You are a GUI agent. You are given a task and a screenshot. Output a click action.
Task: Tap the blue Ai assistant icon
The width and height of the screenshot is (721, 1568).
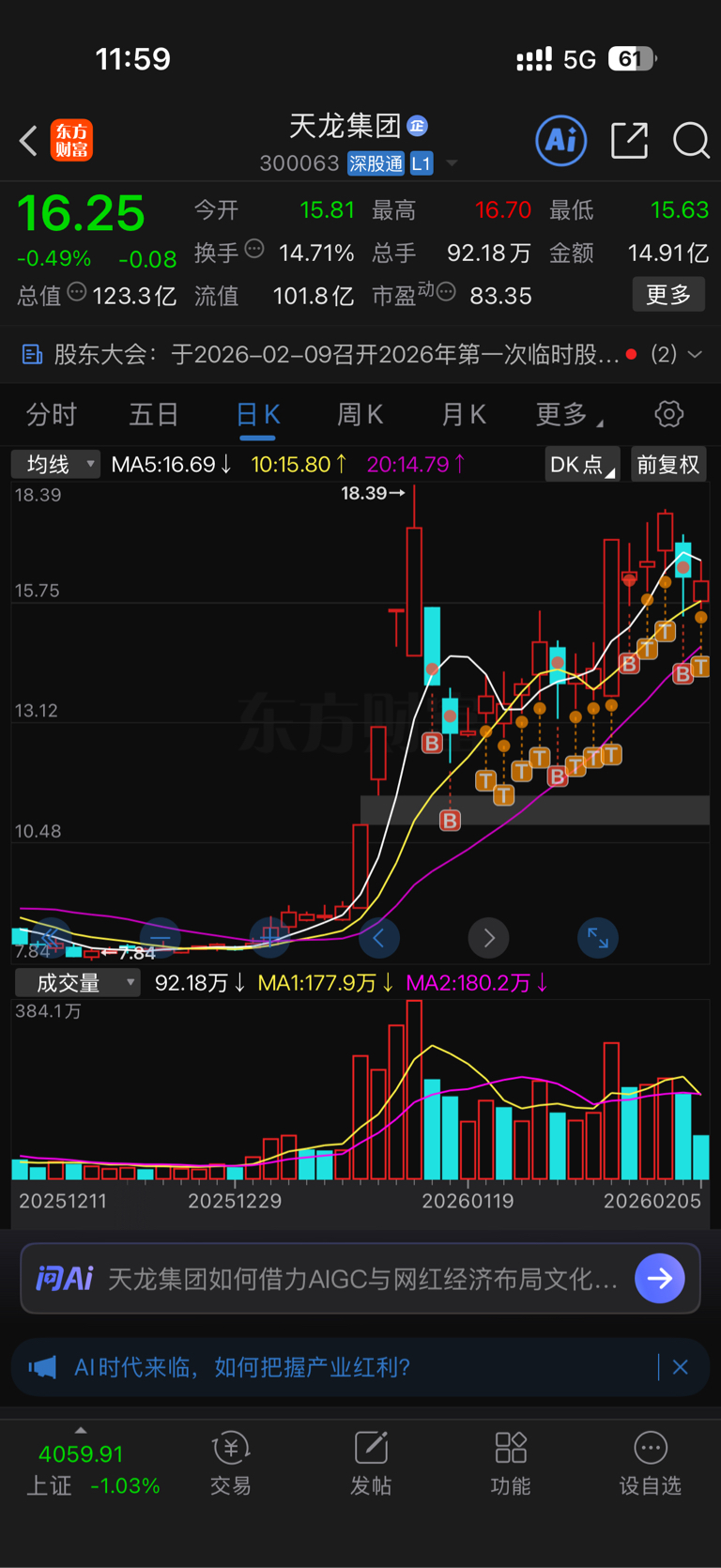[x=561, y=141]
